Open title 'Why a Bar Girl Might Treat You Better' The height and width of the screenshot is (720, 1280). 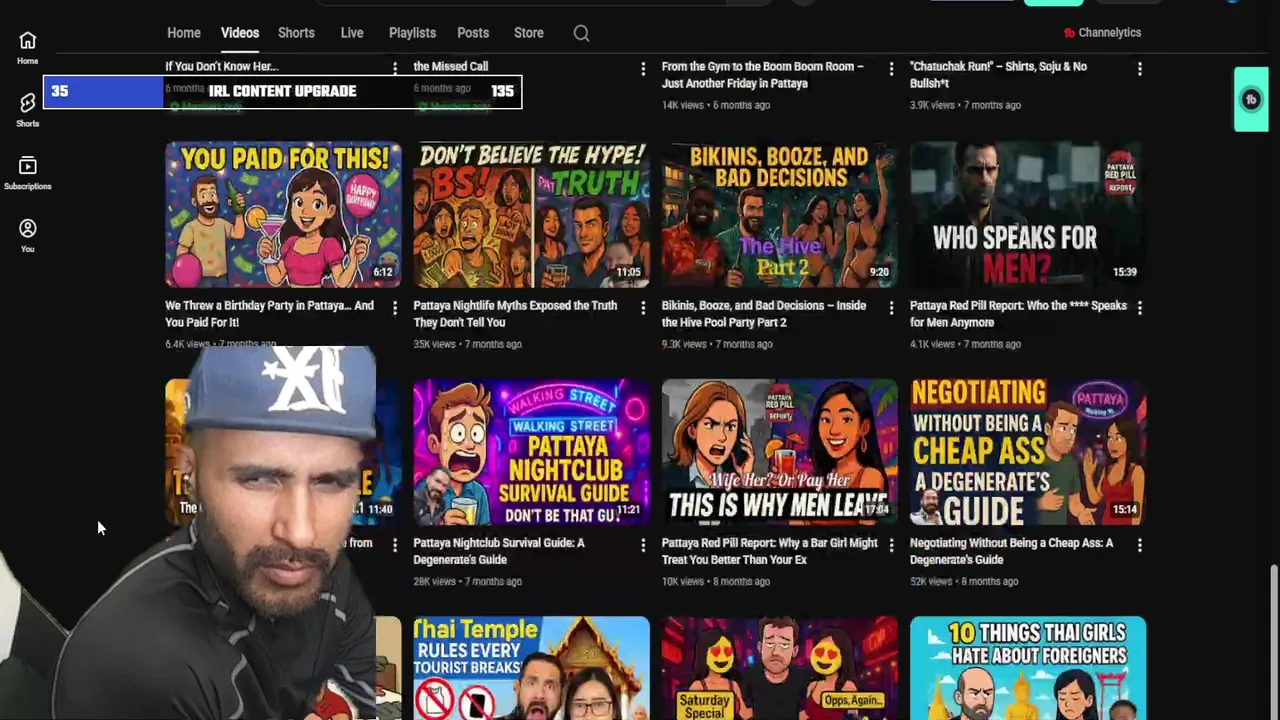point(769,551)
